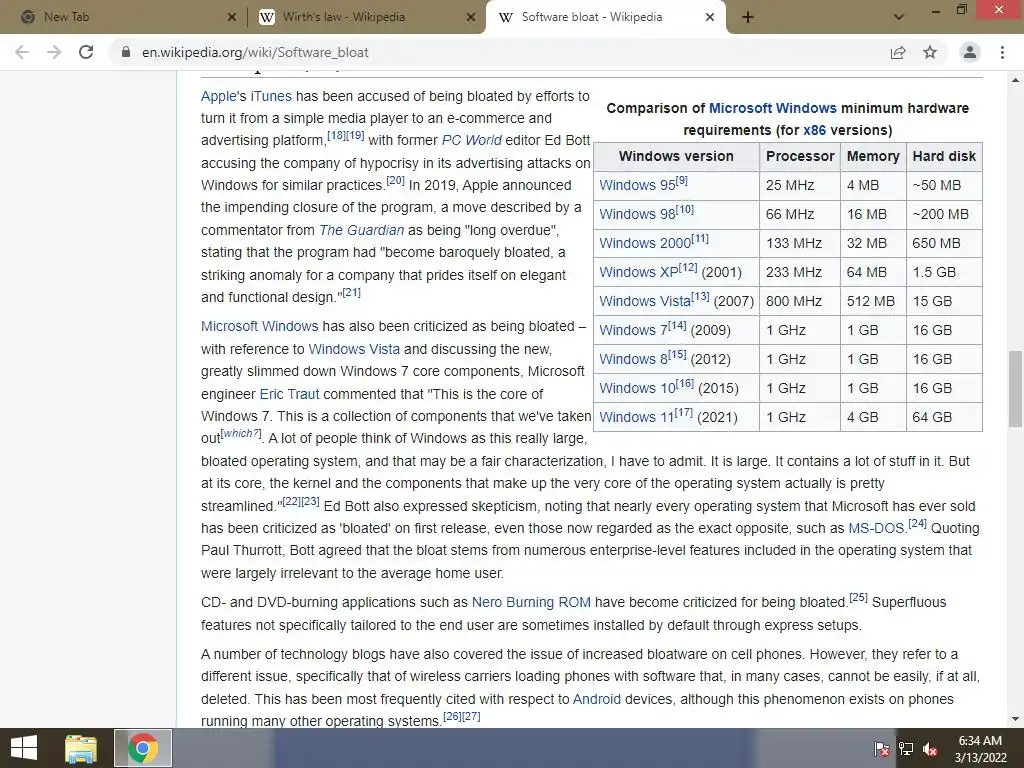Open Microsoft Windows link in paragraph
Screen dimensions: 1024x768
point(260,326)
